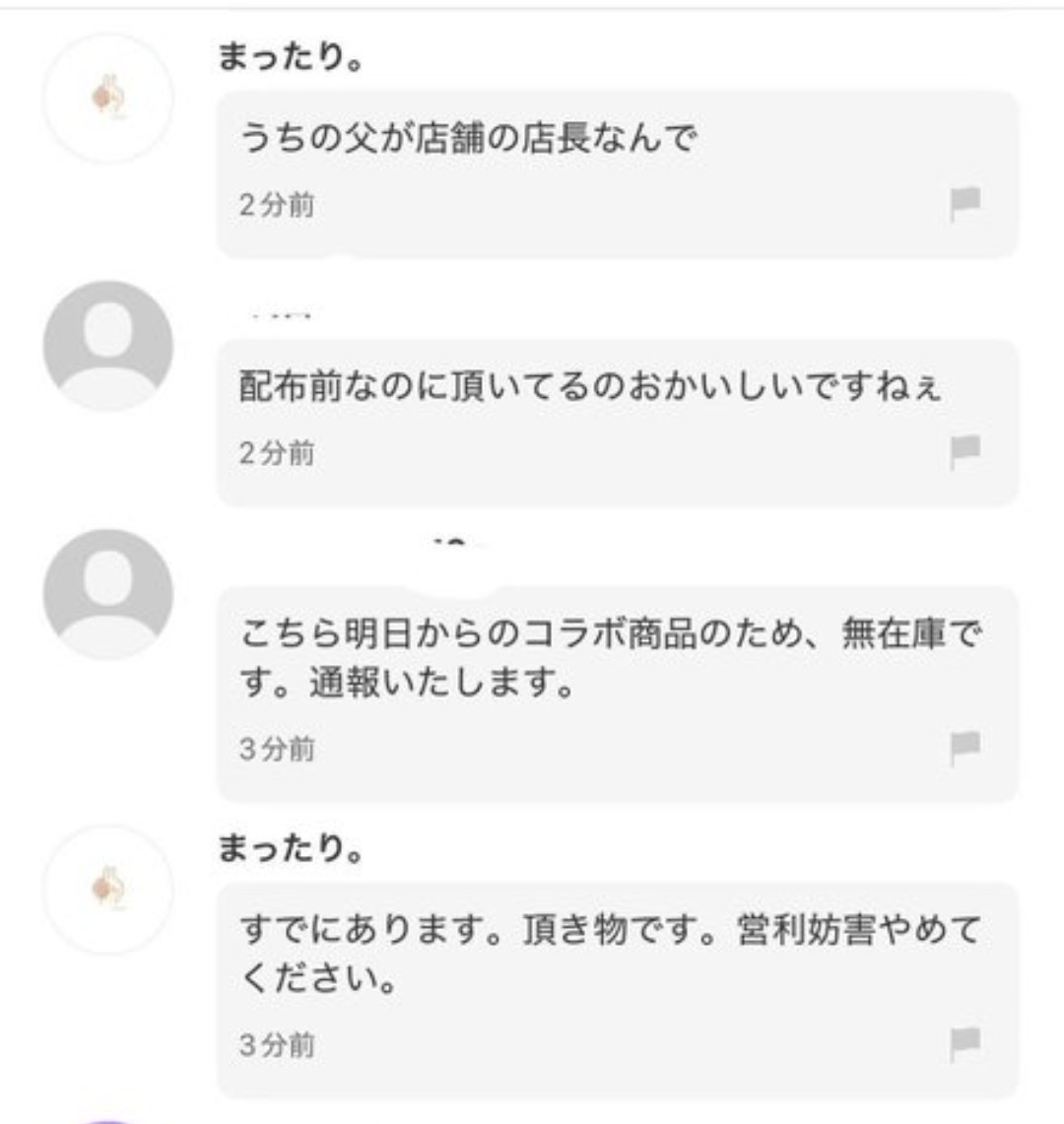Click the obscured username above 配布前 comment
Viewport: 1064px width, 1124px height.
(281, 314)
